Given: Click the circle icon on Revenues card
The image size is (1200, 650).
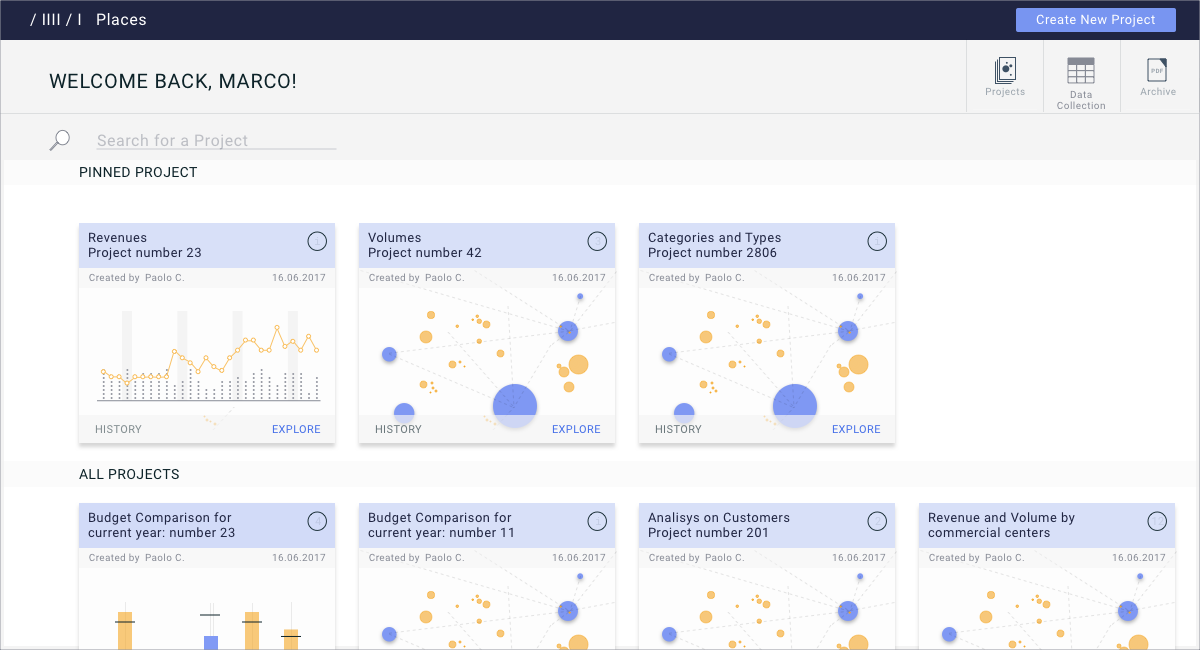Looking at the screenshot, I should pos(317,241).
